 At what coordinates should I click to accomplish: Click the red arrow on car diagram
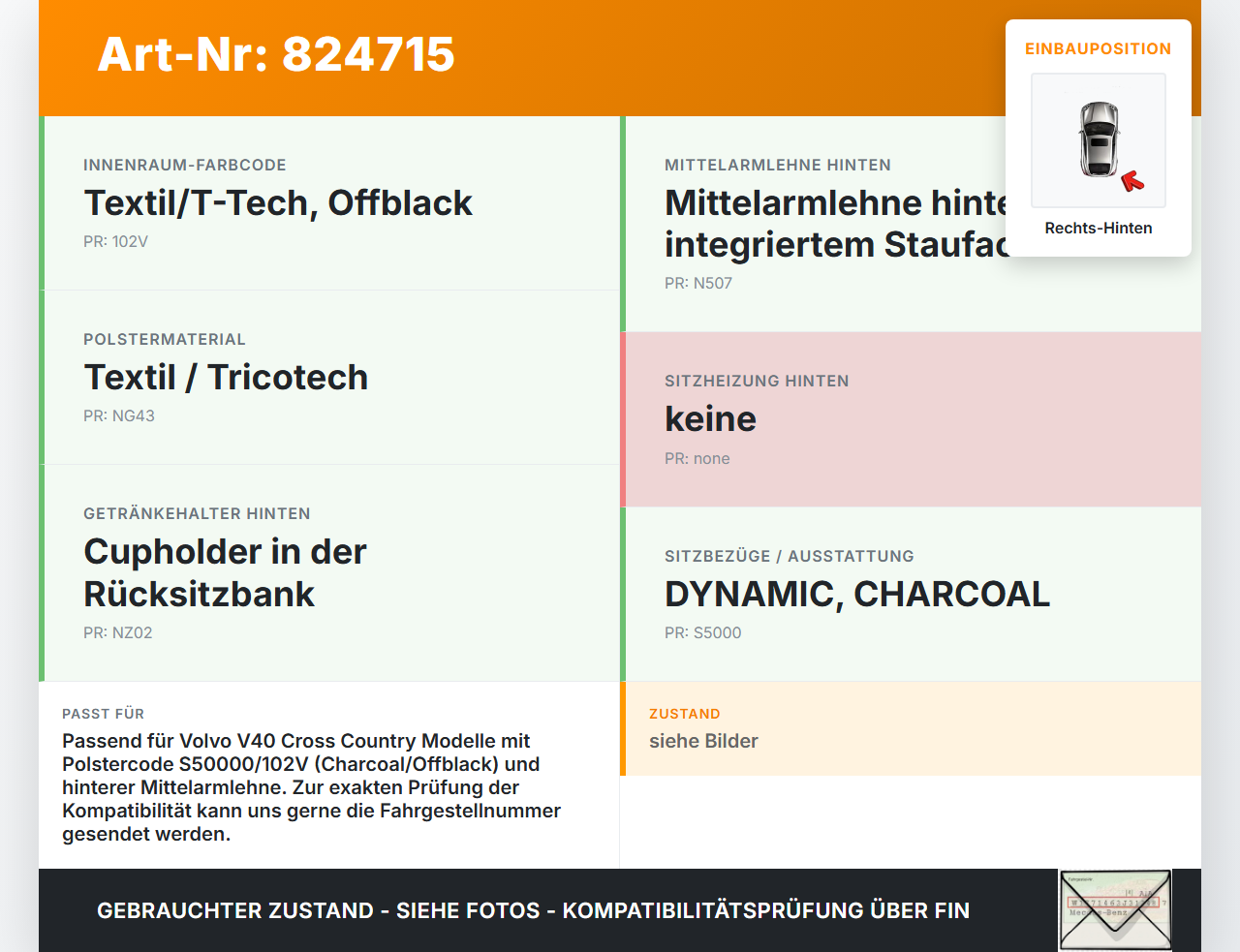coord(1132,181)
